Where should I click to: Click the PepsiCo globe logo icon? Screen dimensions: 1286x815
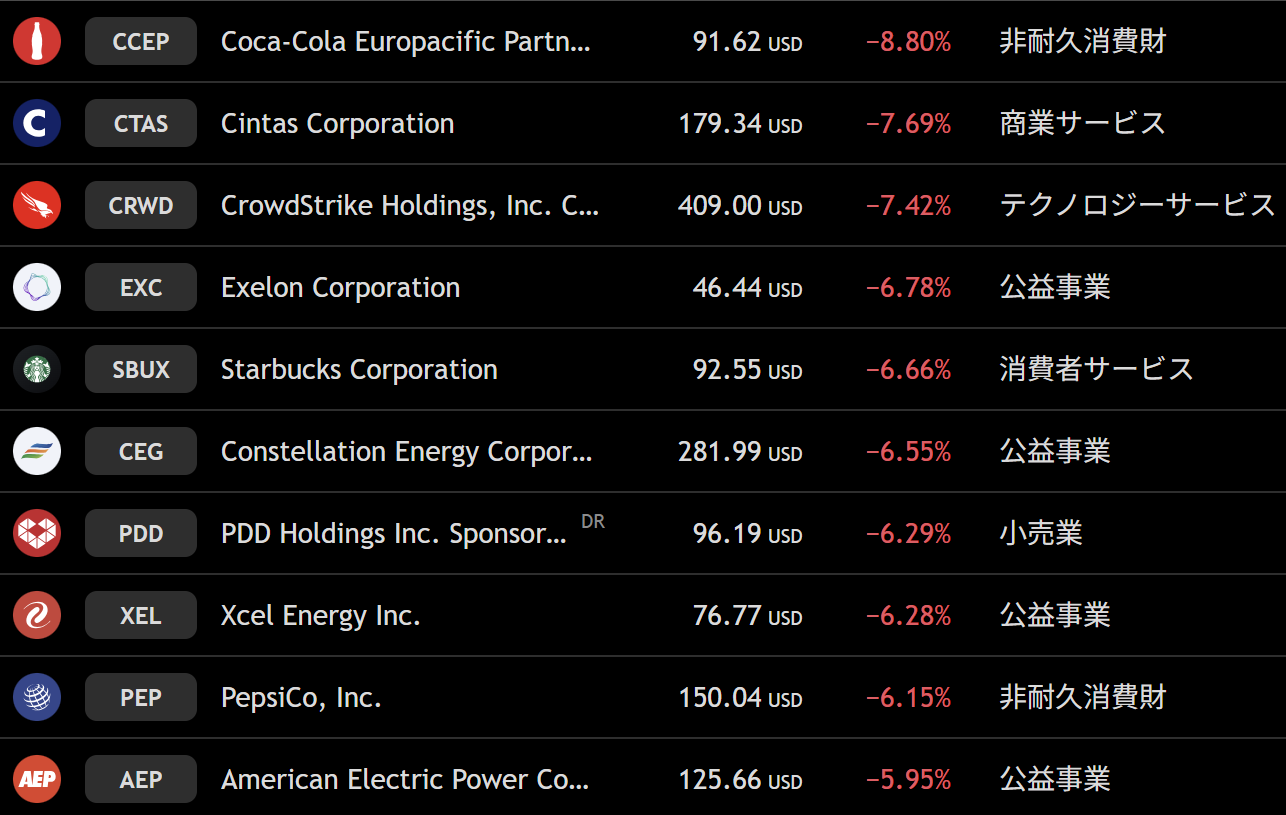click(37, 698)
